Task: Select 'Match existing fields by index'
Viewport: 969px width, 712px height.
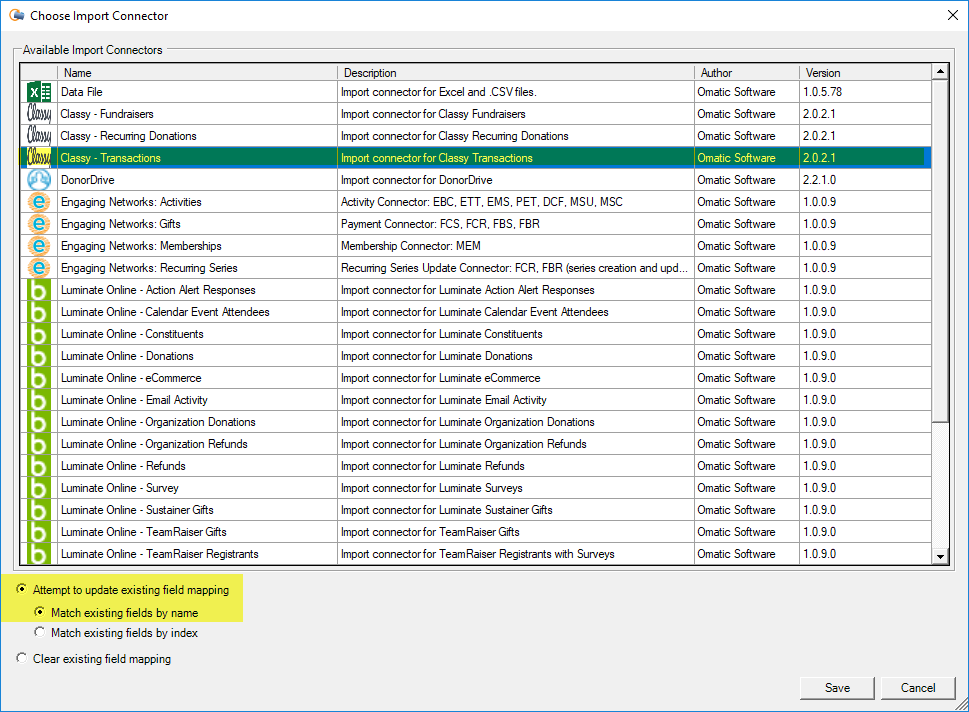Action: click(x=39, y=632)
